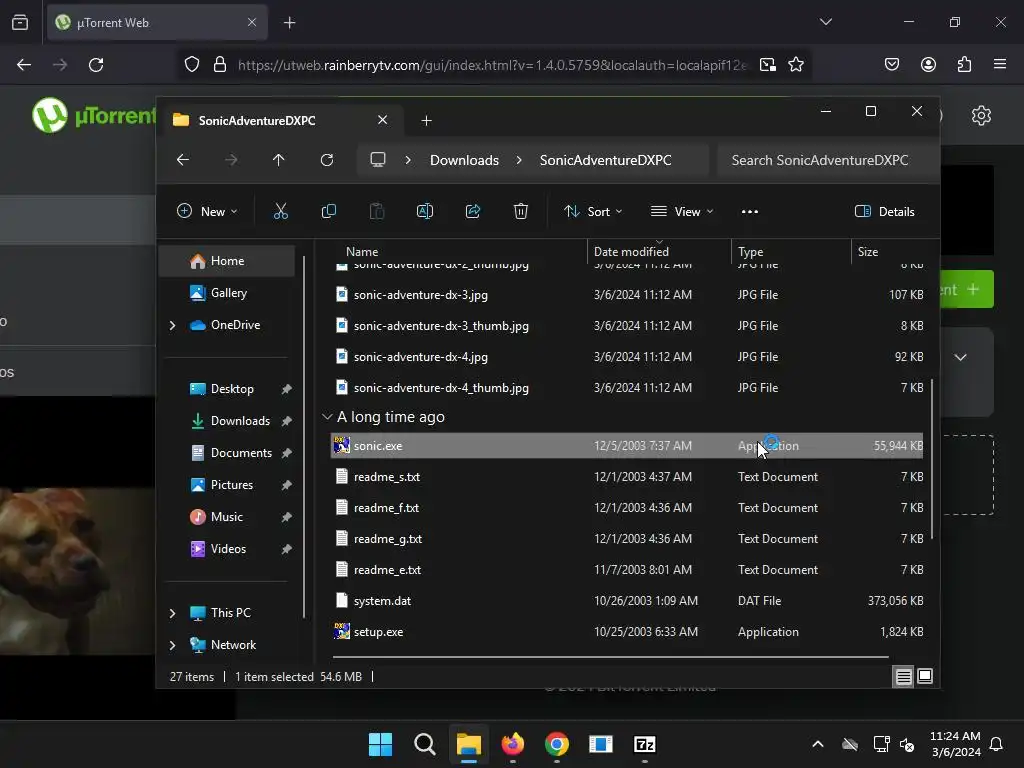
Task: Click Downloads in the address breadcrumb
Action: click(464, 160)
